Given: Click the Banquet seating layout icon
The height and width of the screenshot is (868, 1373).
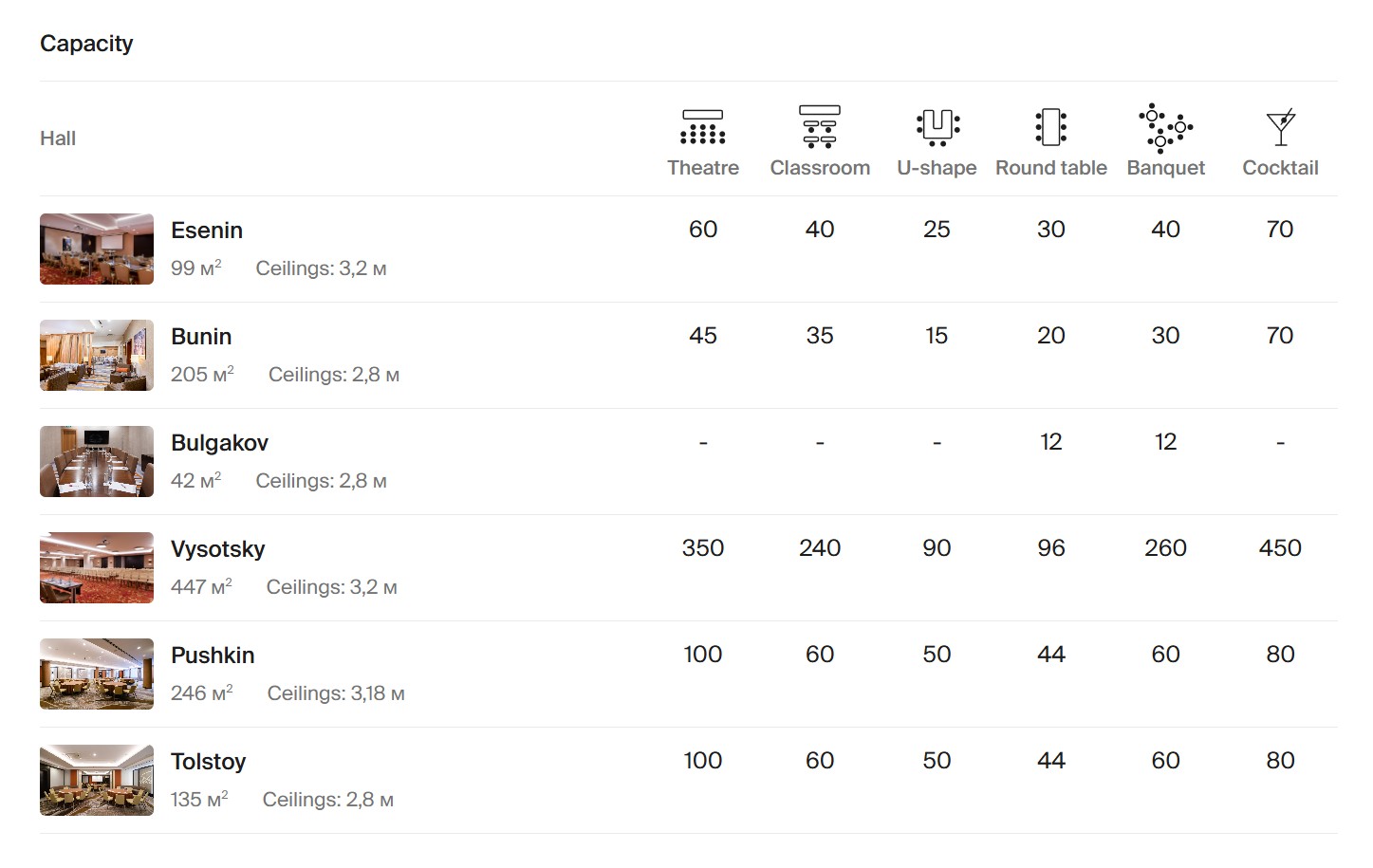Looking at the screenshot, I should pyautogui.click(x=1165, y=127).
